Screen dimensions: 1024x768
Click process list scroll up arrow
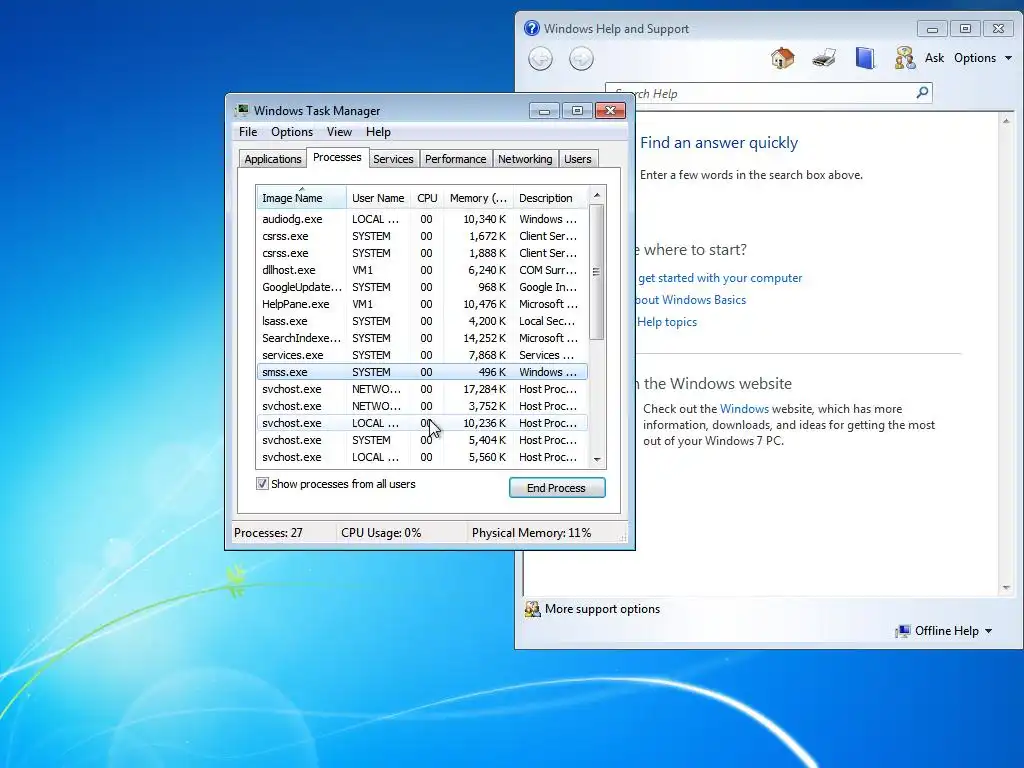point(596,195)
